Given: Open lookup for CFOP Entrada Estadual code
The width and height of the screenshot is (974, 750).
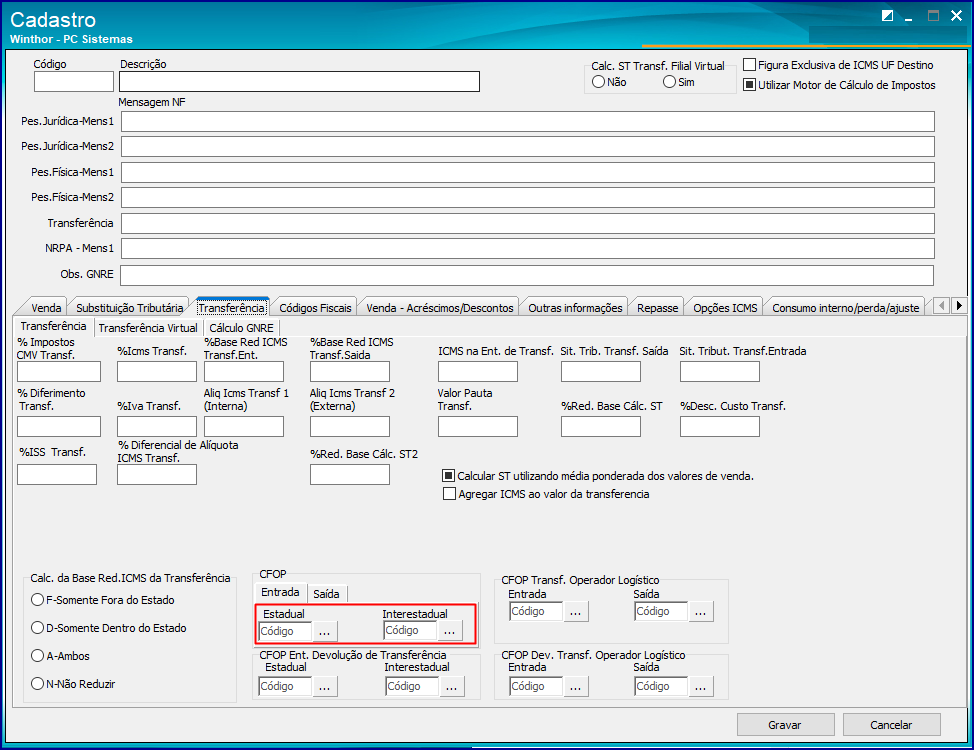Looking at the screenshot, I should point(324,631).
